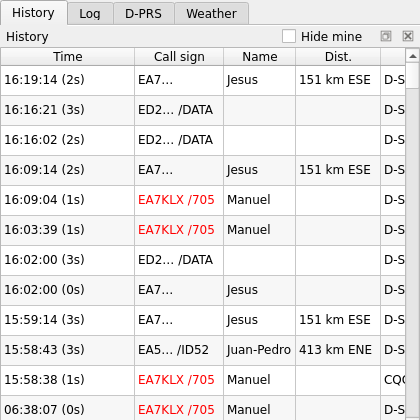Screen dimensions: 420x420
Task: Click the vertical scrollbar track
Action: (x=413, y=253)
